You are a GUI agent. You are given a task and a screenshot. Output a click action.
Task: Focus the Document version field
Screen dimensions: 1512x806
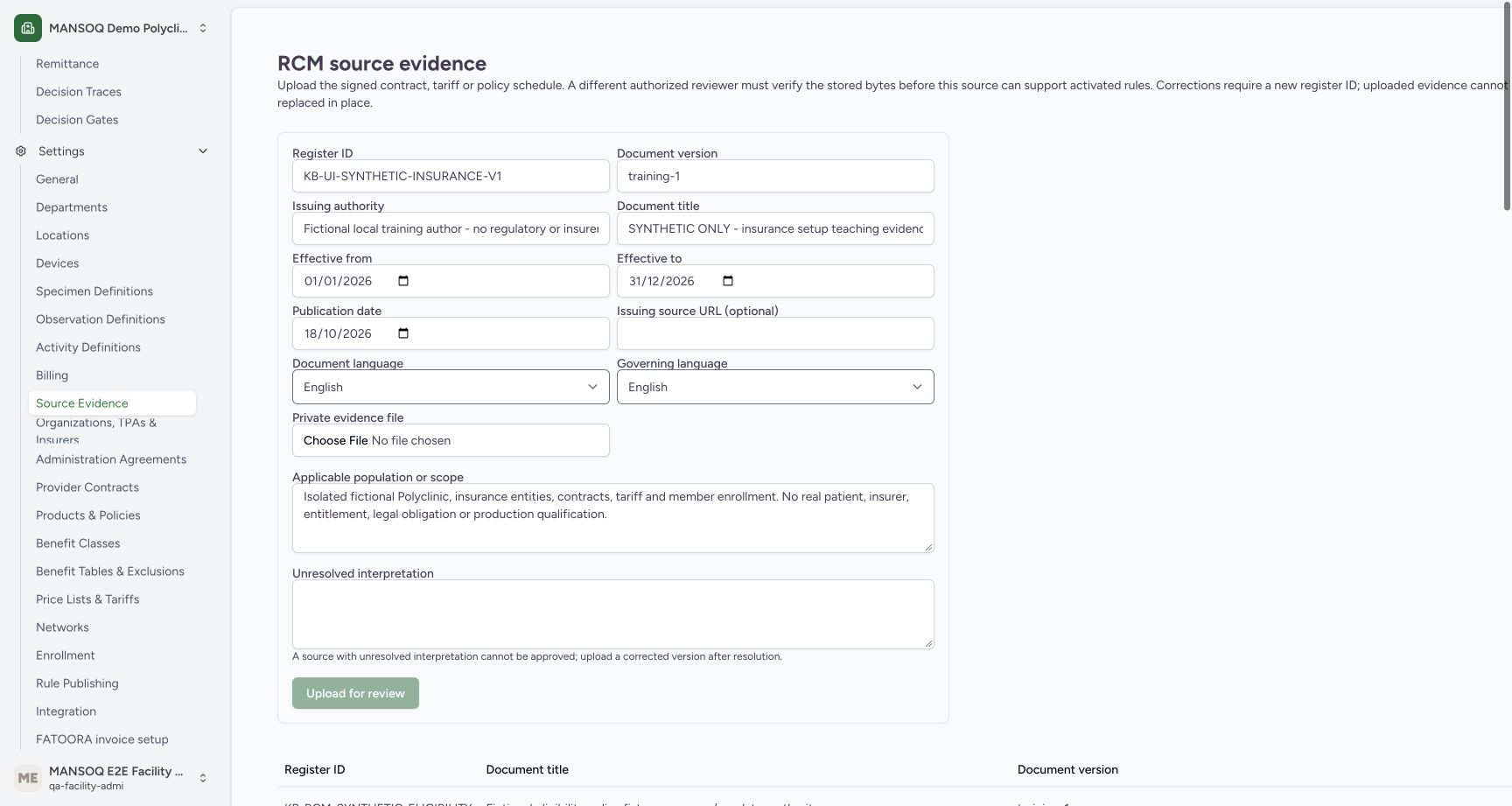pos(775,176)
